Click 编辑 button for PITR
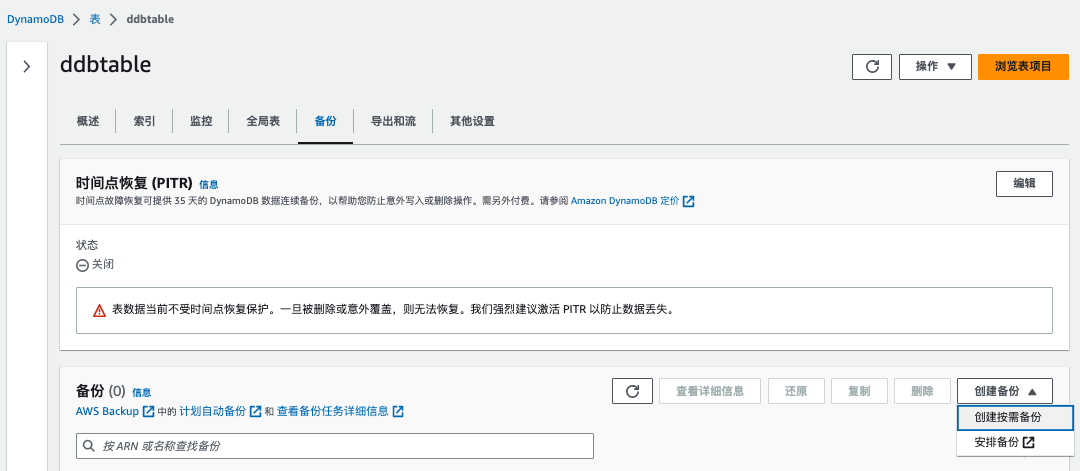1080x471 pixels. coord(1024,184)
